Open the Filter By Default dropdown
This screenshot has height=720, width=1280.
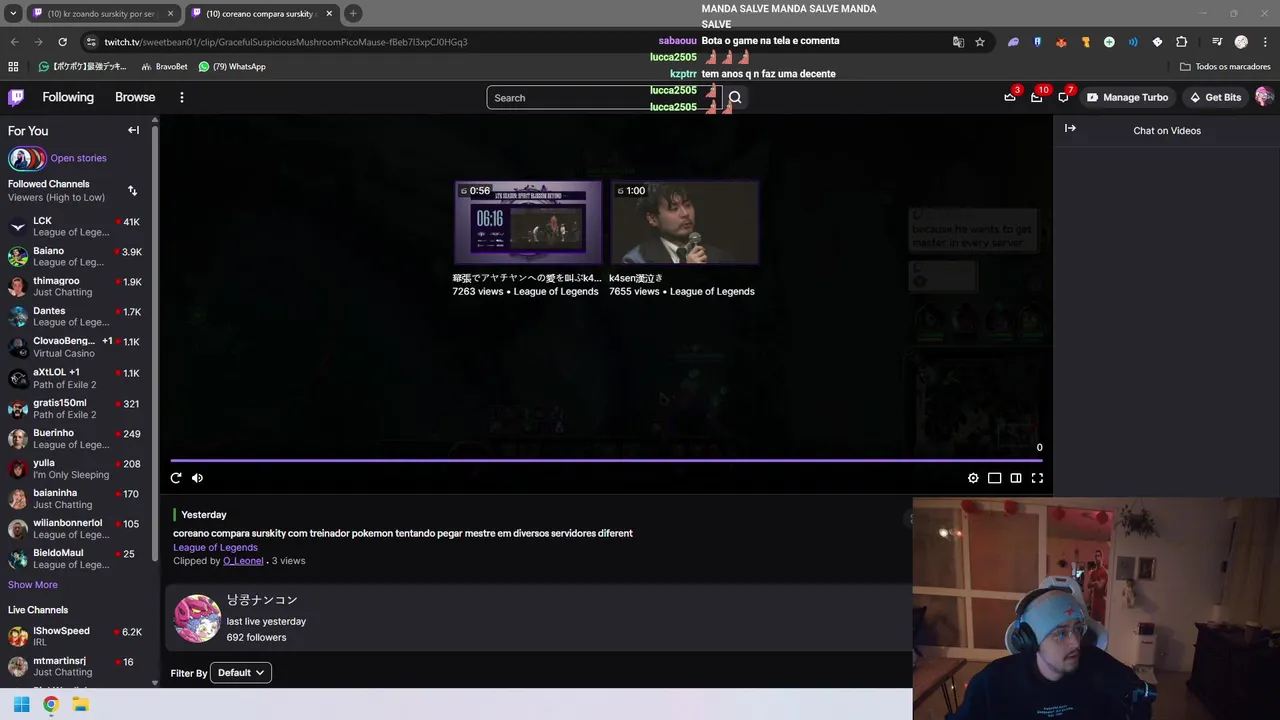241,673
